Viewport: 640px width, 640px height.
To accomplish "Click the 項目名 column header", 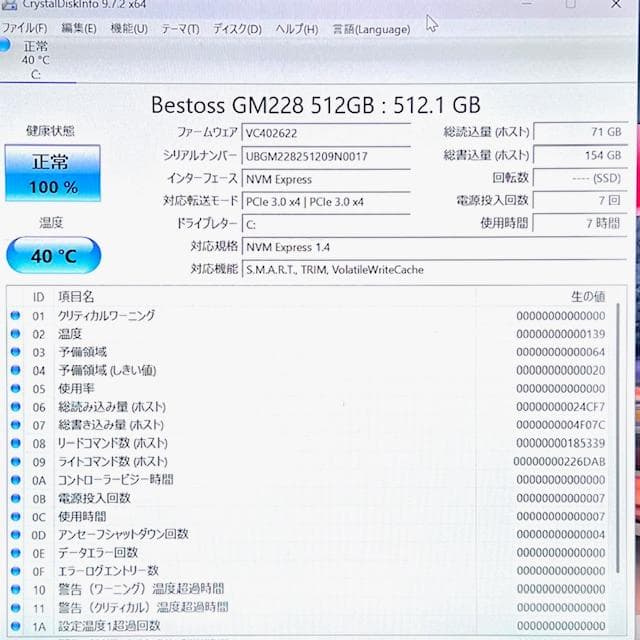I will (76, 296).
